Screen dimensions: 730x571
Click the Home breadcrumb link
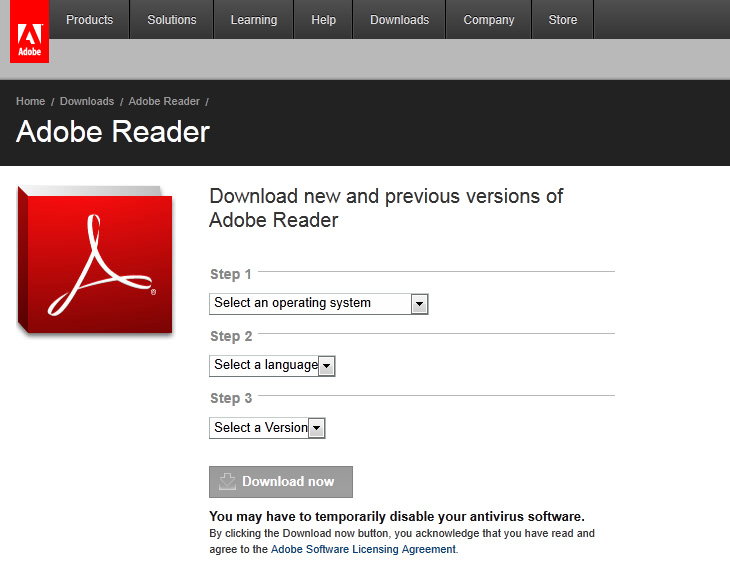(x=30, y=102)
